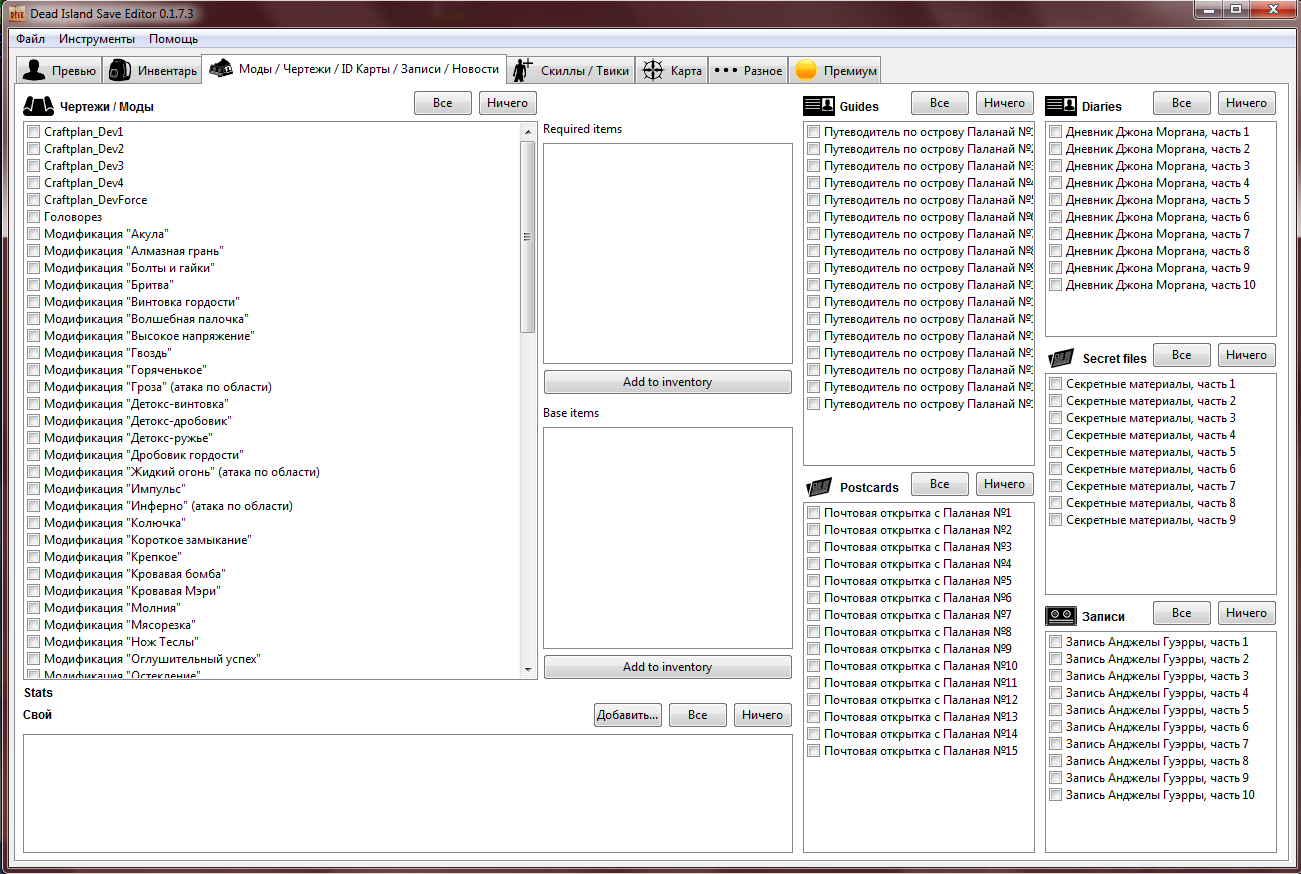Open the Скиллы / Твики tab
This screenshot has width=1301, height=874.
[x=571, y=70]
